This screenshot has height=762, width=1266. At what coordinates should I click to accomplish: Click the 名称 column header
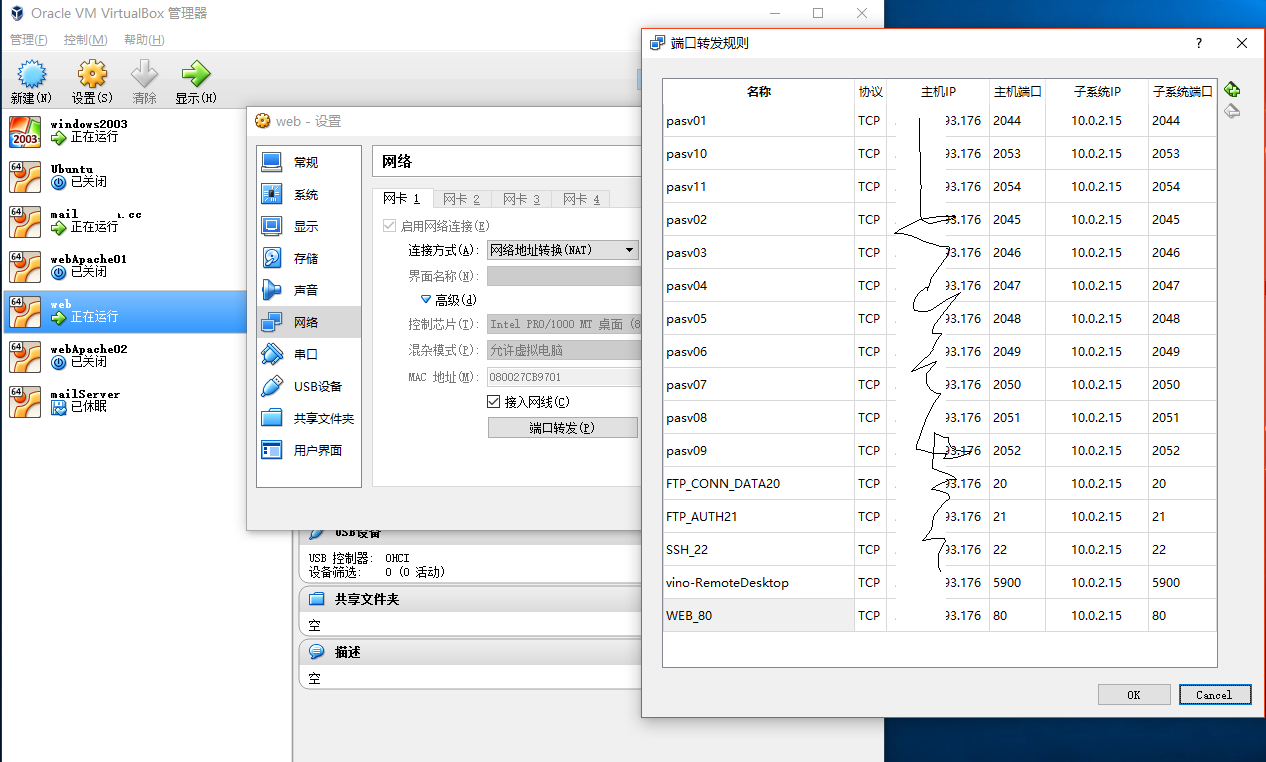[759, 92]
